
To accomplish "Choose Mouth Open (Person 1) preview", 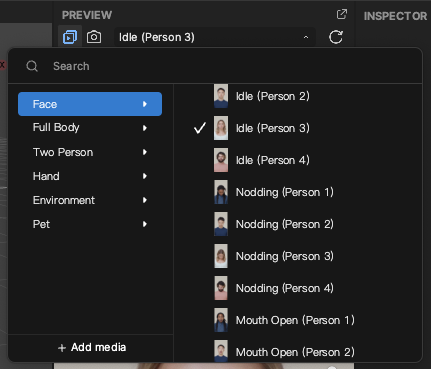I will [298, 320].
